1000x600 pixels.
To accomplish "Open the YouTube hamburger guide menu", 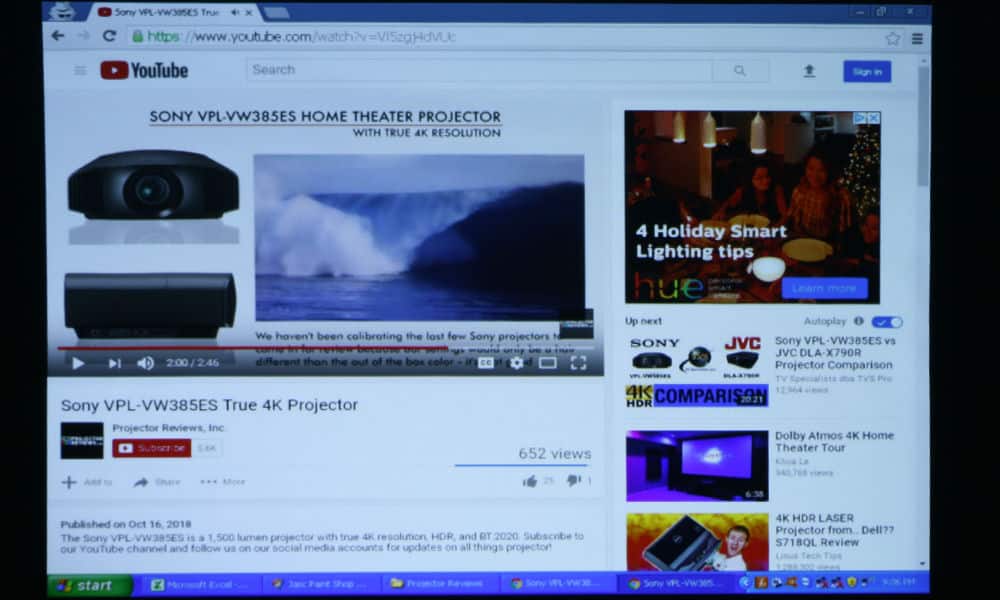I will [80, 70].
